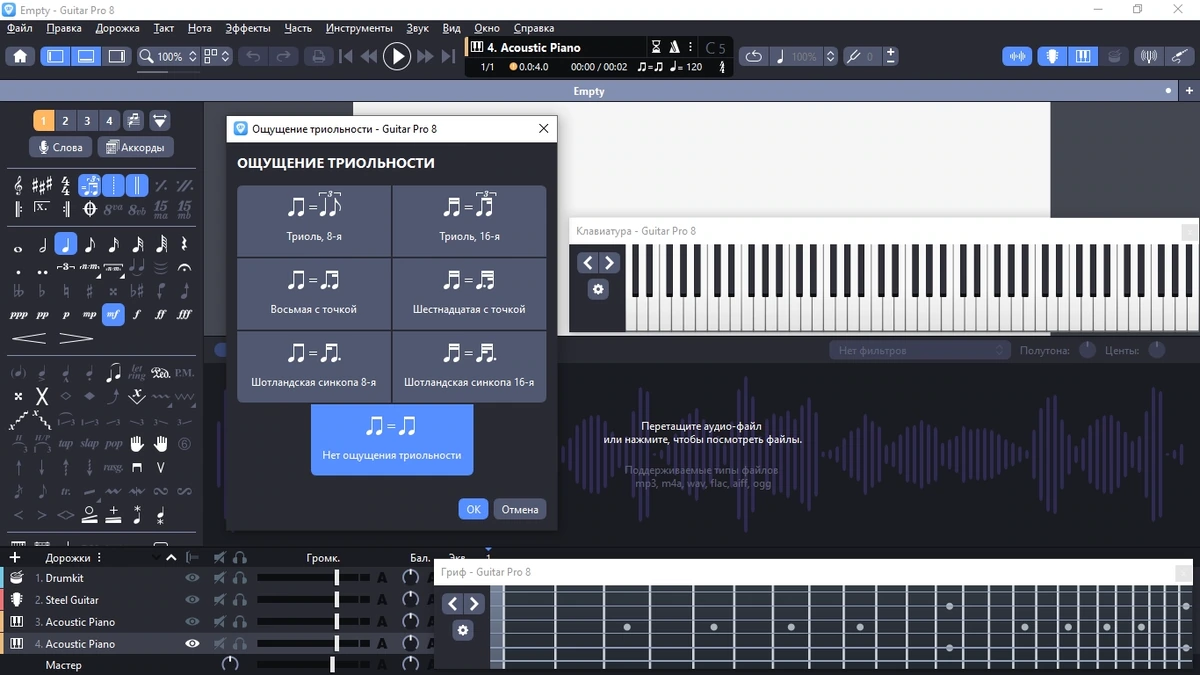
Task: Open the Дорожки options menu
Action: (99, 558)
